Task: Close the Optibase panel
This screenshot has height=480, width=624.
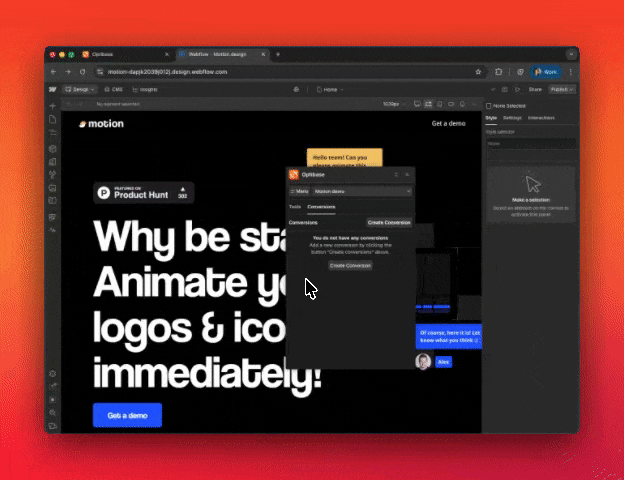Action: click(407, 174)
